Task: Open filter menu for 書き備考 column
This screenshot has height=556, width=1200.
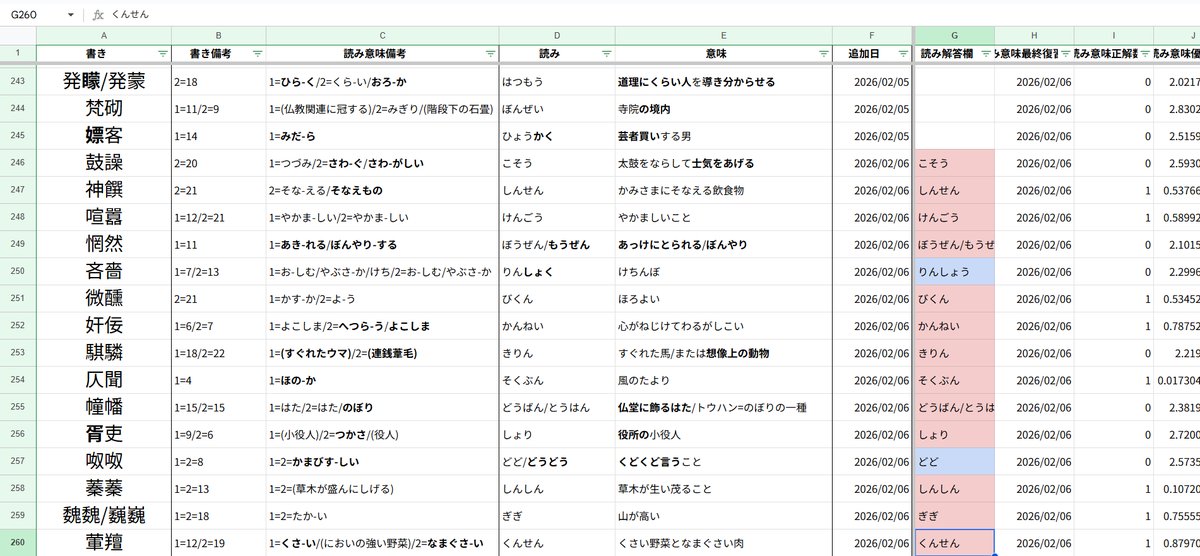Action: [258, 53]
